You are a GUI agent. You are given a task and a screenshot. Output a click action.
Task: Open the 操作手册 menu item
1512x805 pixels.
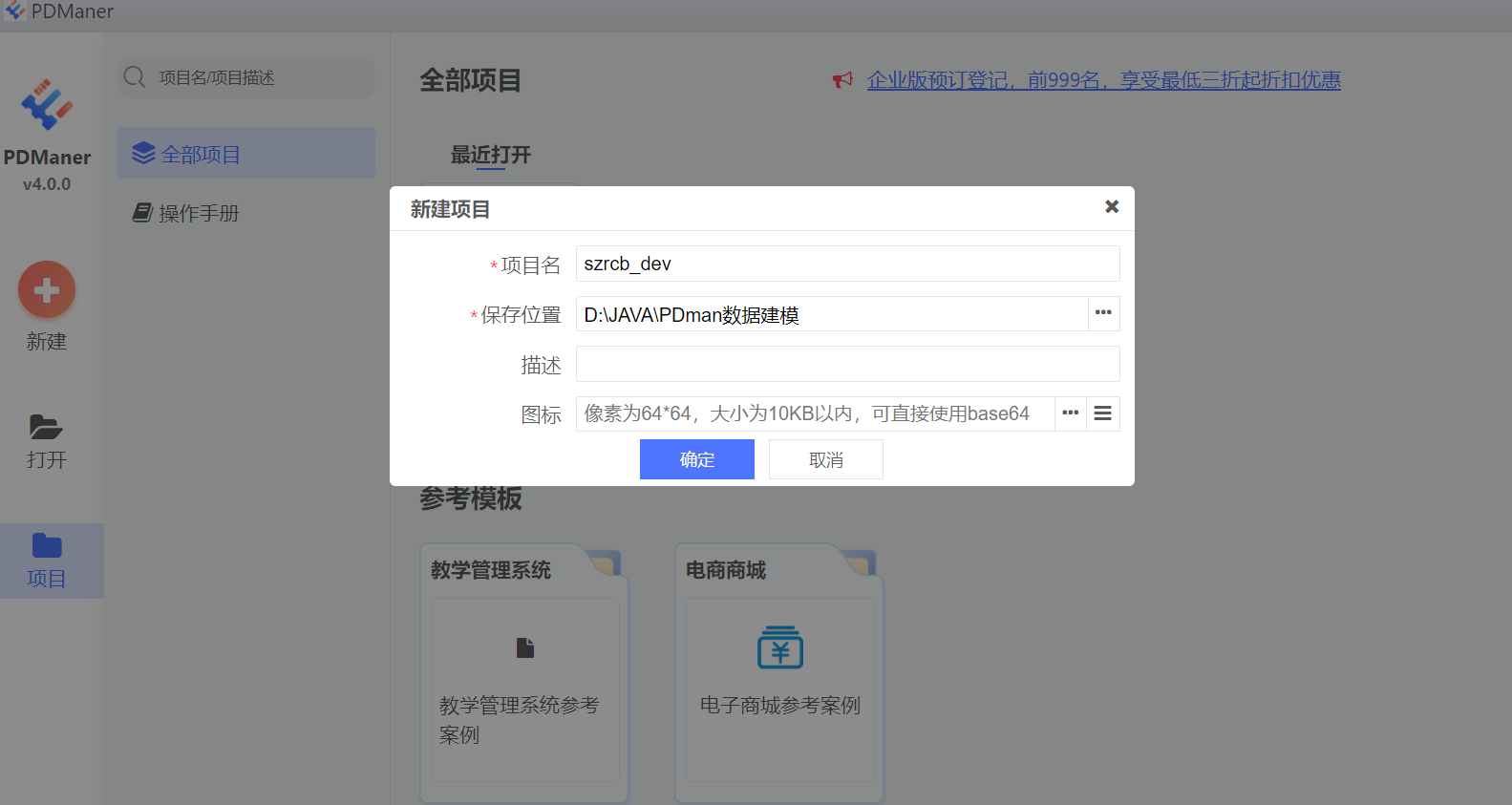pos(246,212)
